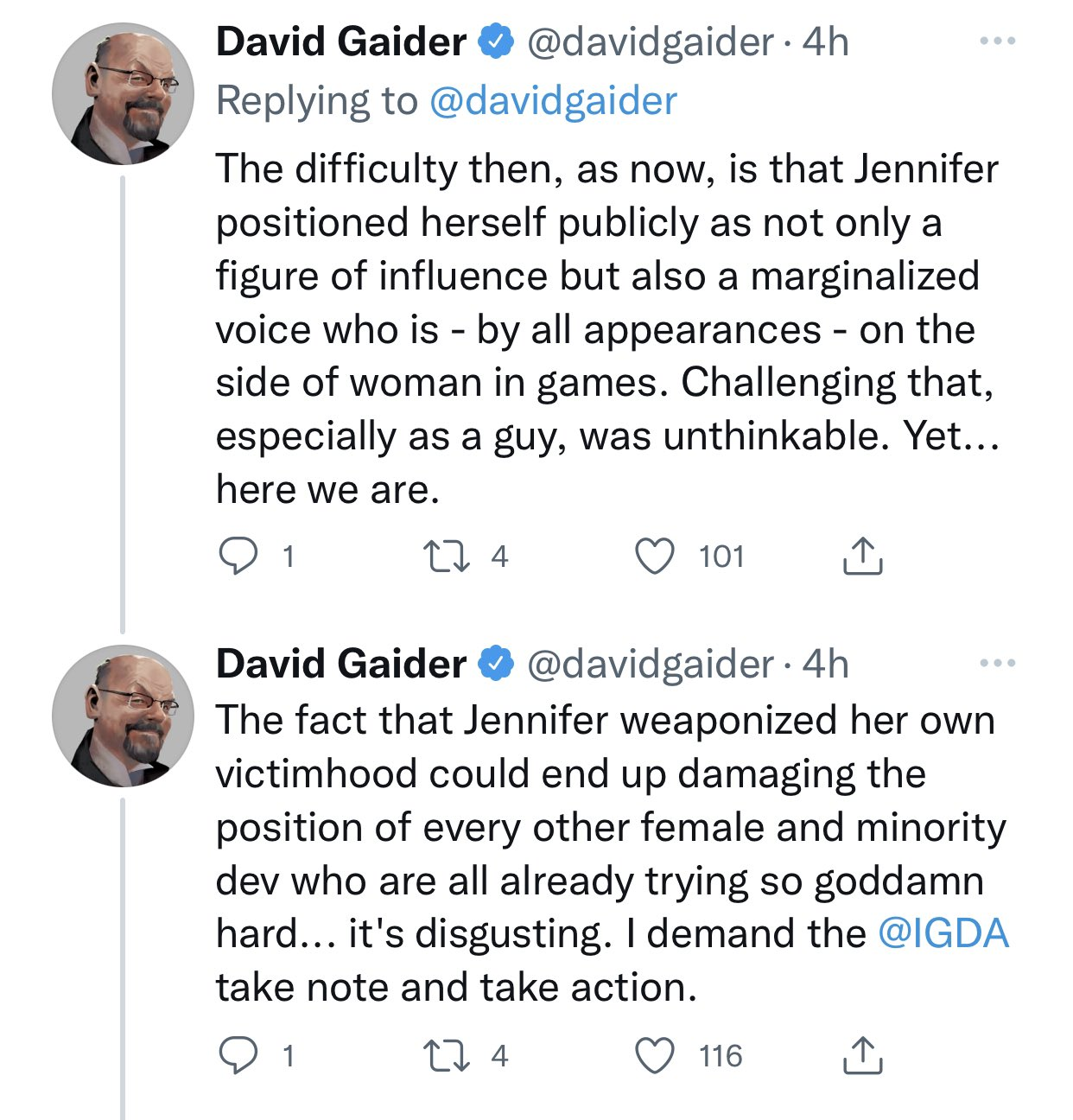Like the first tweet with 101 likes
The width and height of the screenshot is (1073, 1120).
click(x=655, y=557)
